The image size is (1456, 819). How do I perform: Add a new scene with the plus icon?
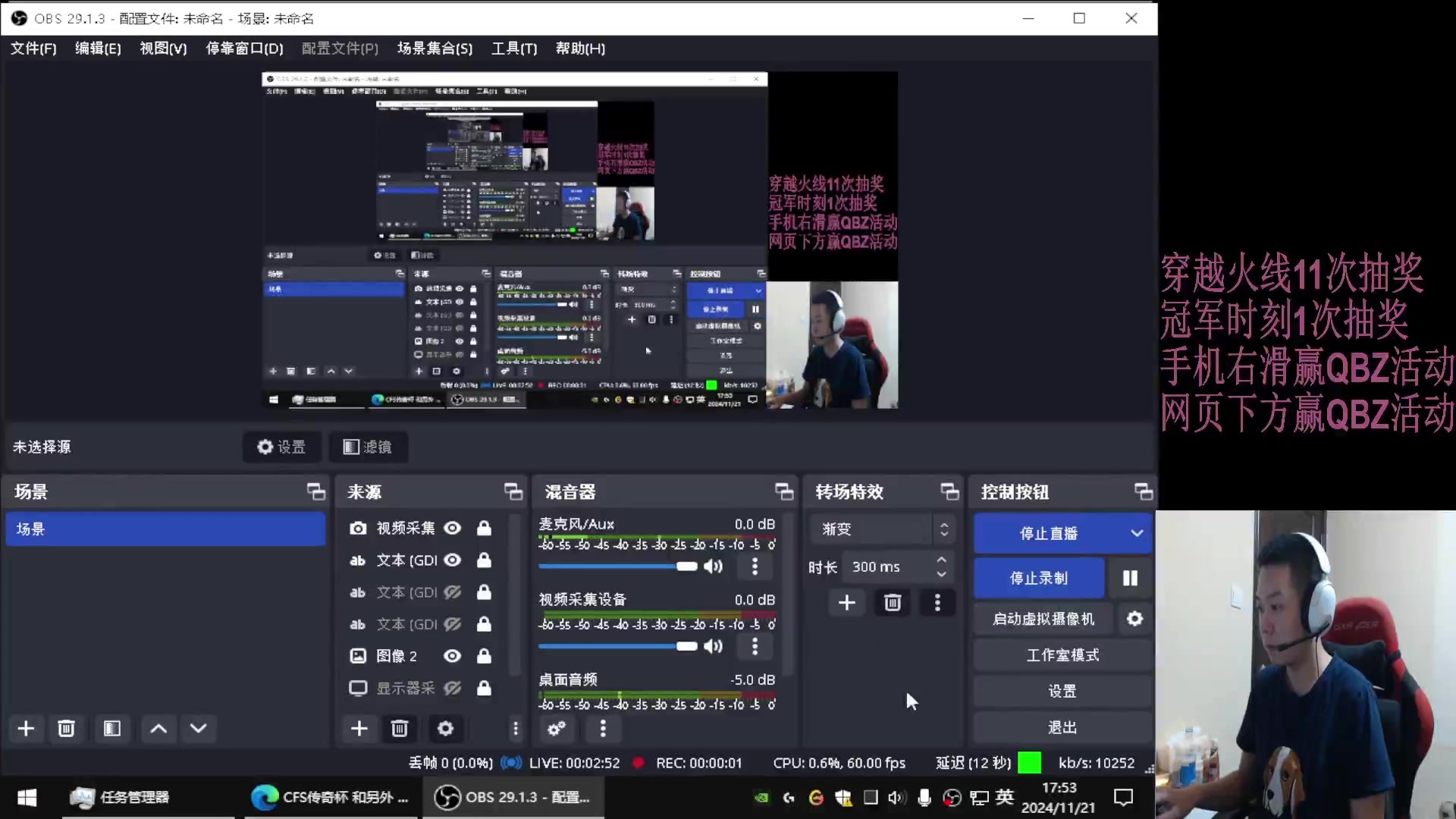tap(26, 729)
